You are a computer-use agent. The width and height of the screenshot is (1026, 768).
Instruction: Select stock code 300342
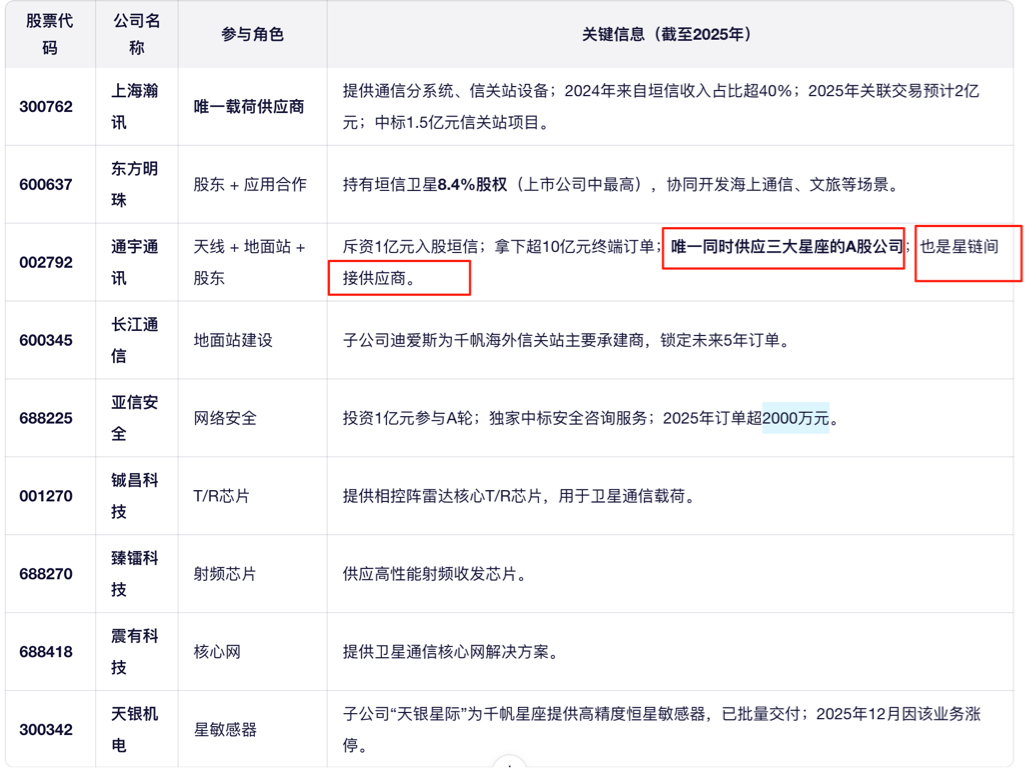pyautogui.click(x=46, y=729)
